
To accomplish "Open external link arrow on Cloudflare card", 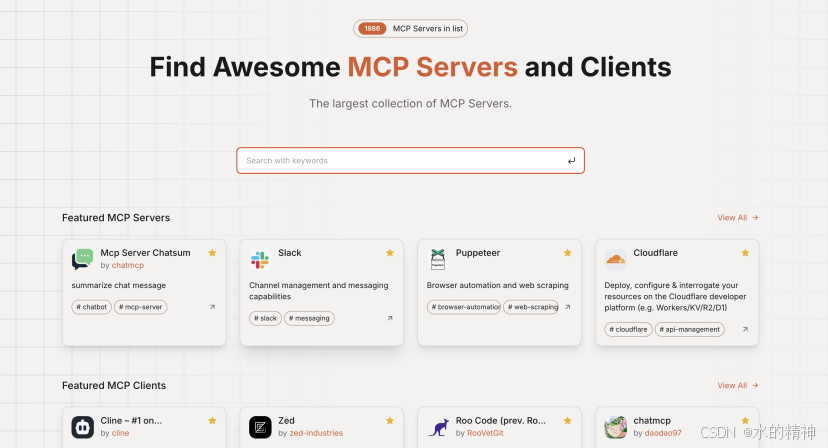I will [x=745, y=329].
